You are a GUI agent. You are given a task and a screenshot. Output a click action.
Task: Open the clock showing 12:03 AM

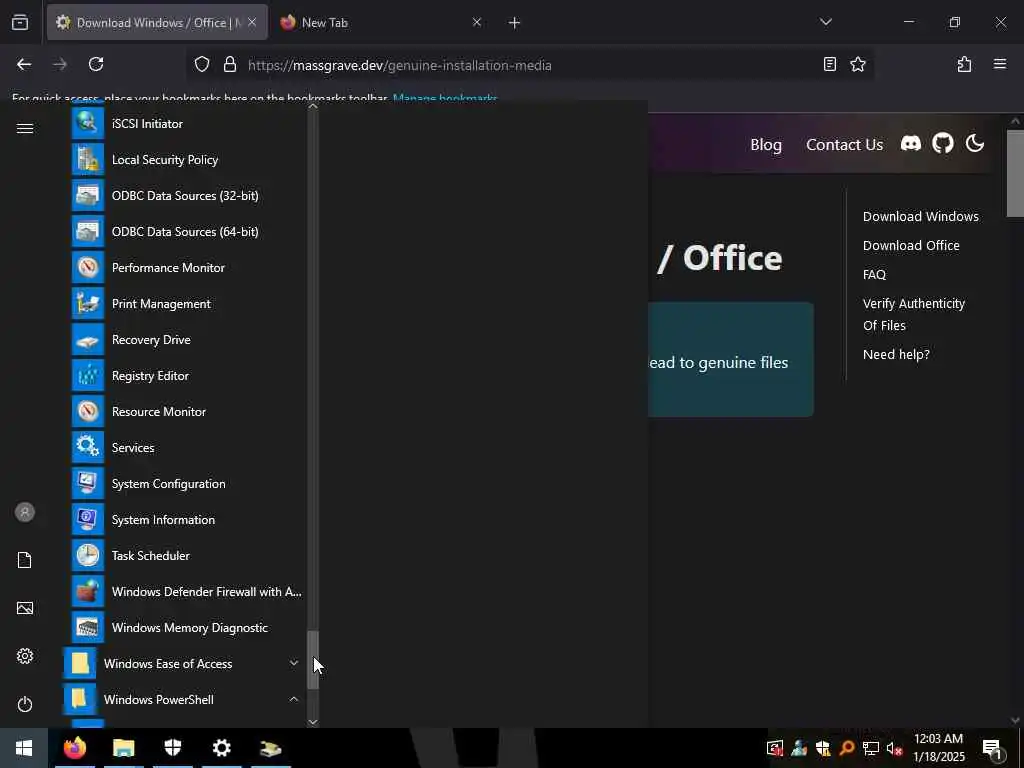pyautogui.click(x=939, y=748)
